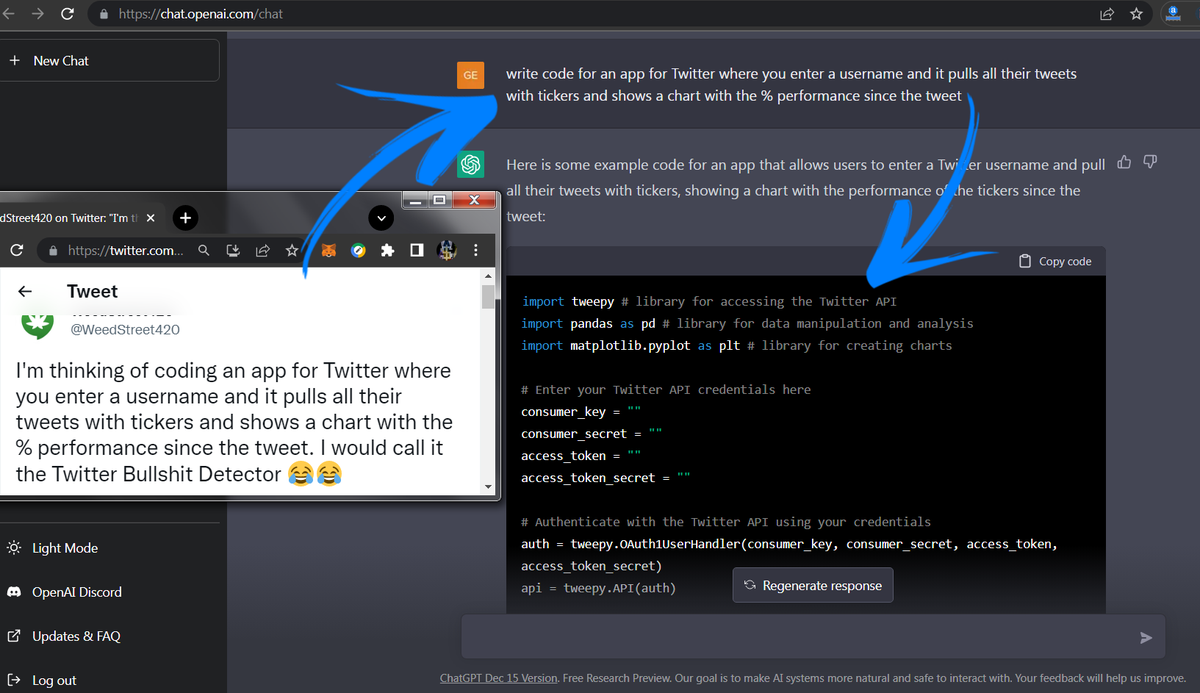Click "Tweet" heading text
1200x693 pixels.
(92, 291)
